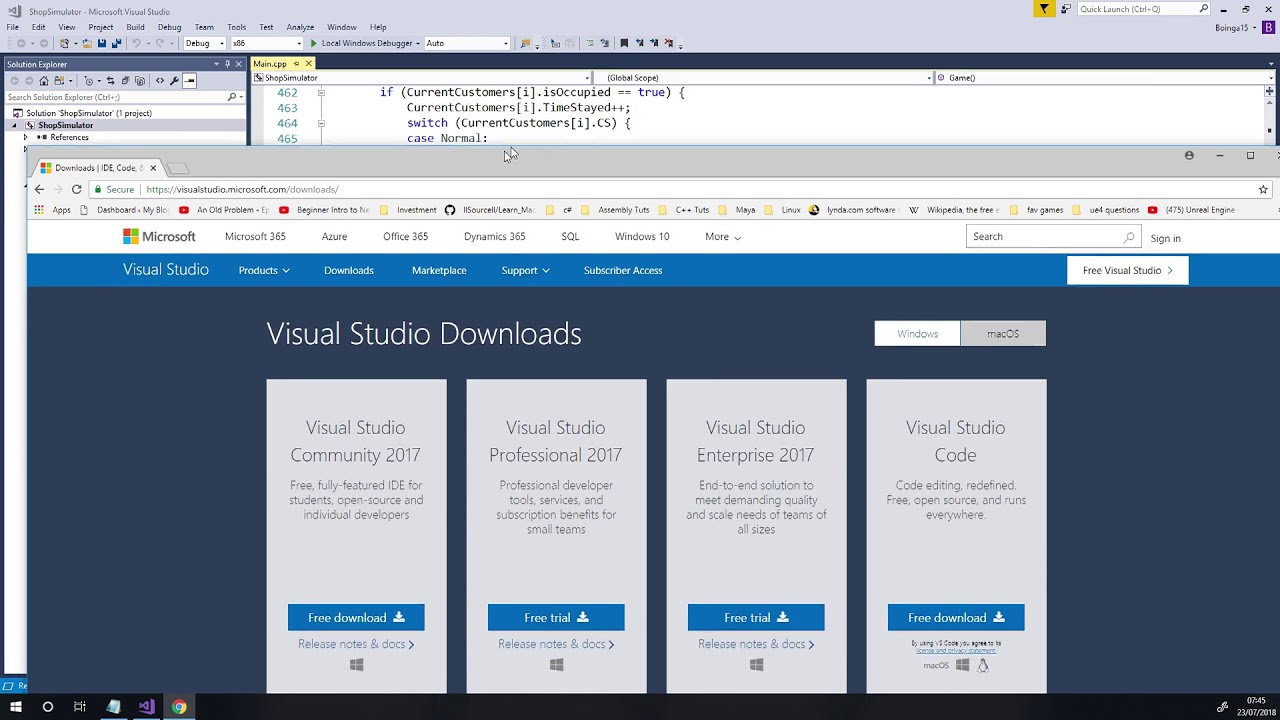Start Local Windows Debugger with green play icon

click(x=313, y=43)
